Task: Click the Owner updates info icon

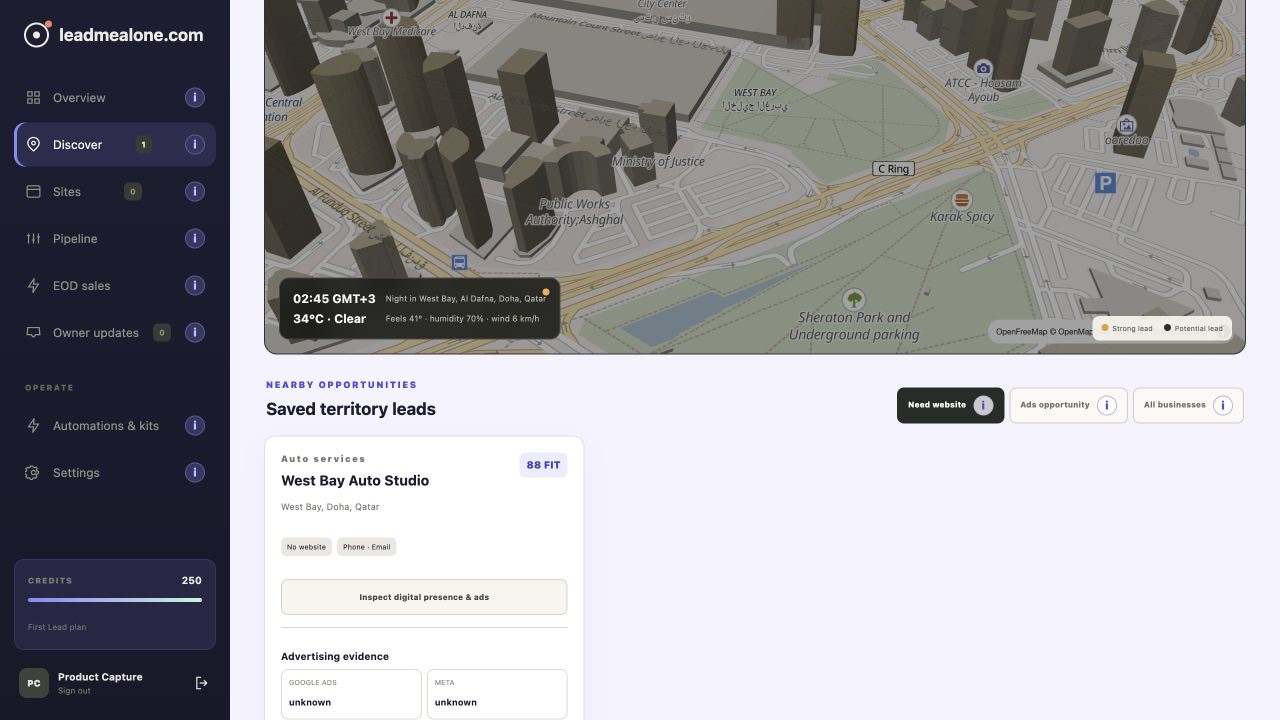Action: [x=195, y=332]
